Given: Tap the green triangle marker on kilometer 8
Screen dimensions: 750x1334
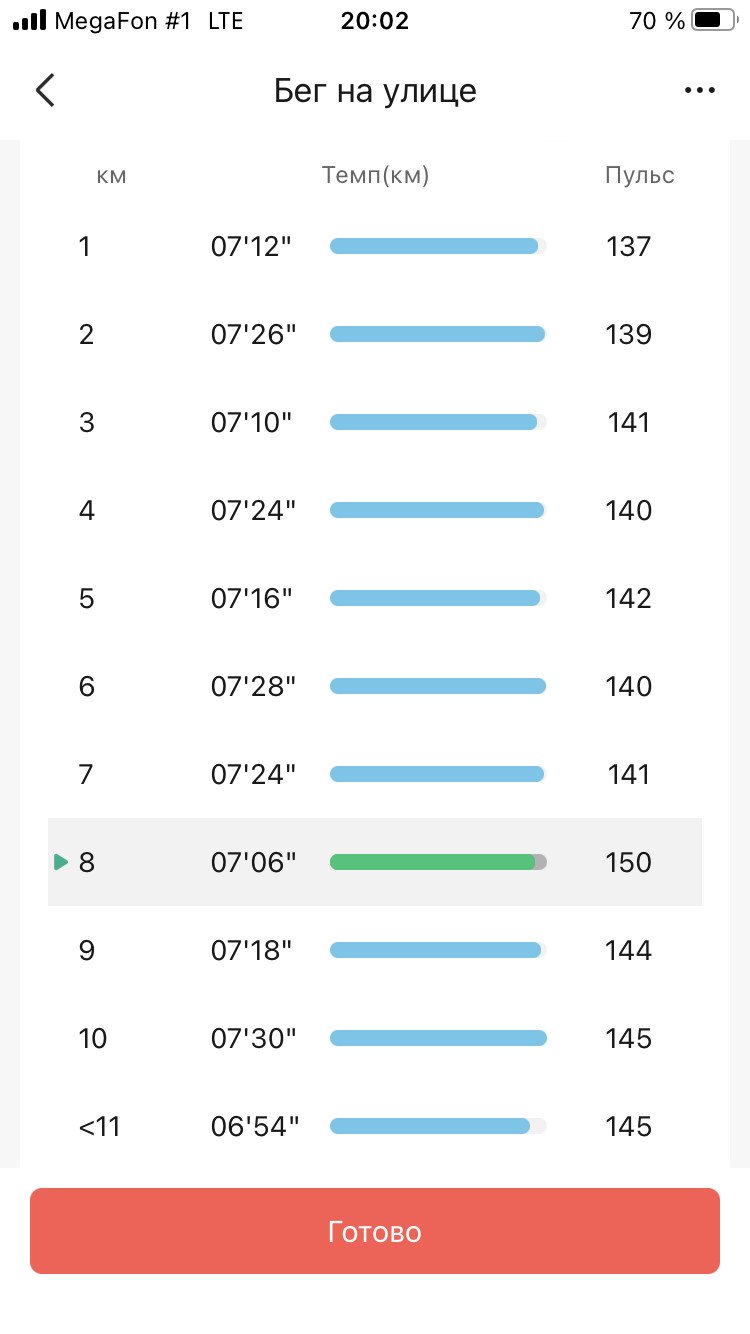Looking at the screenshot, I should [61, 862].
